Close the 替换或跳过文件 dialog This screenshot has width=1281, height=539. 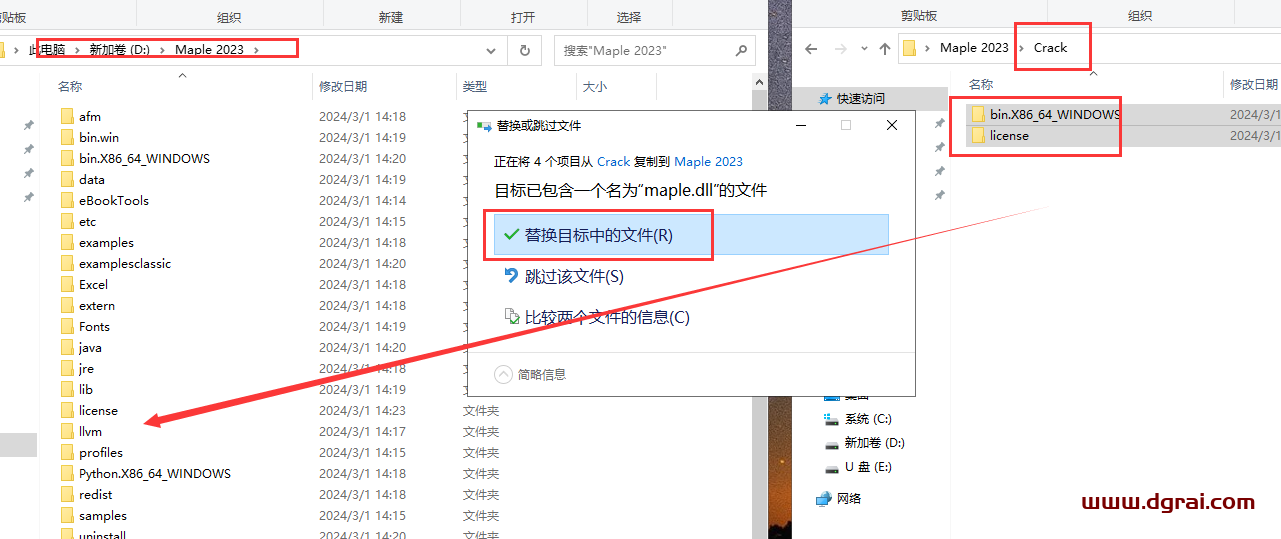pos(892,125)
